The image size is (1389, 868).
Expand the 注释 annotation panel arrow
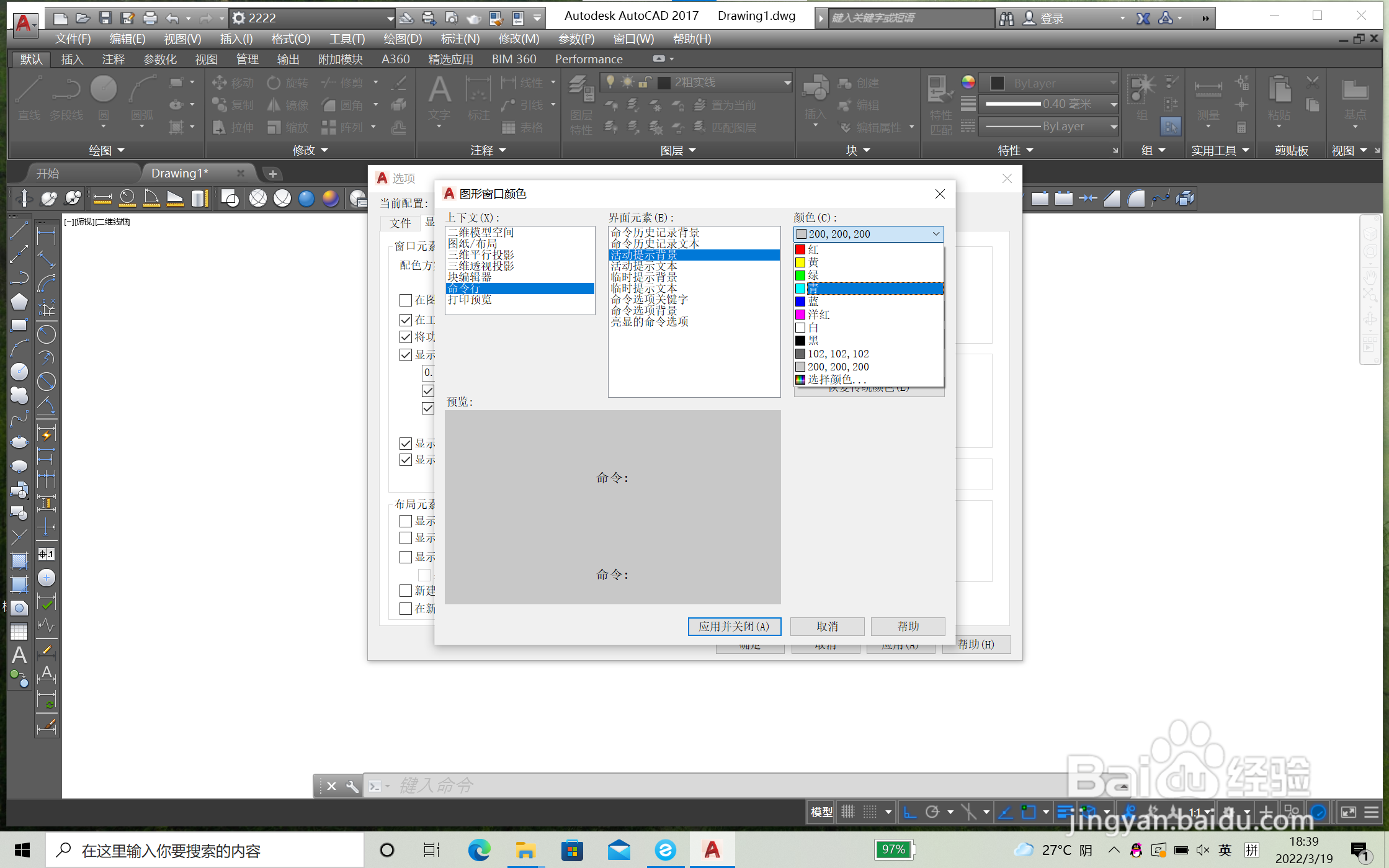point(502,150)
